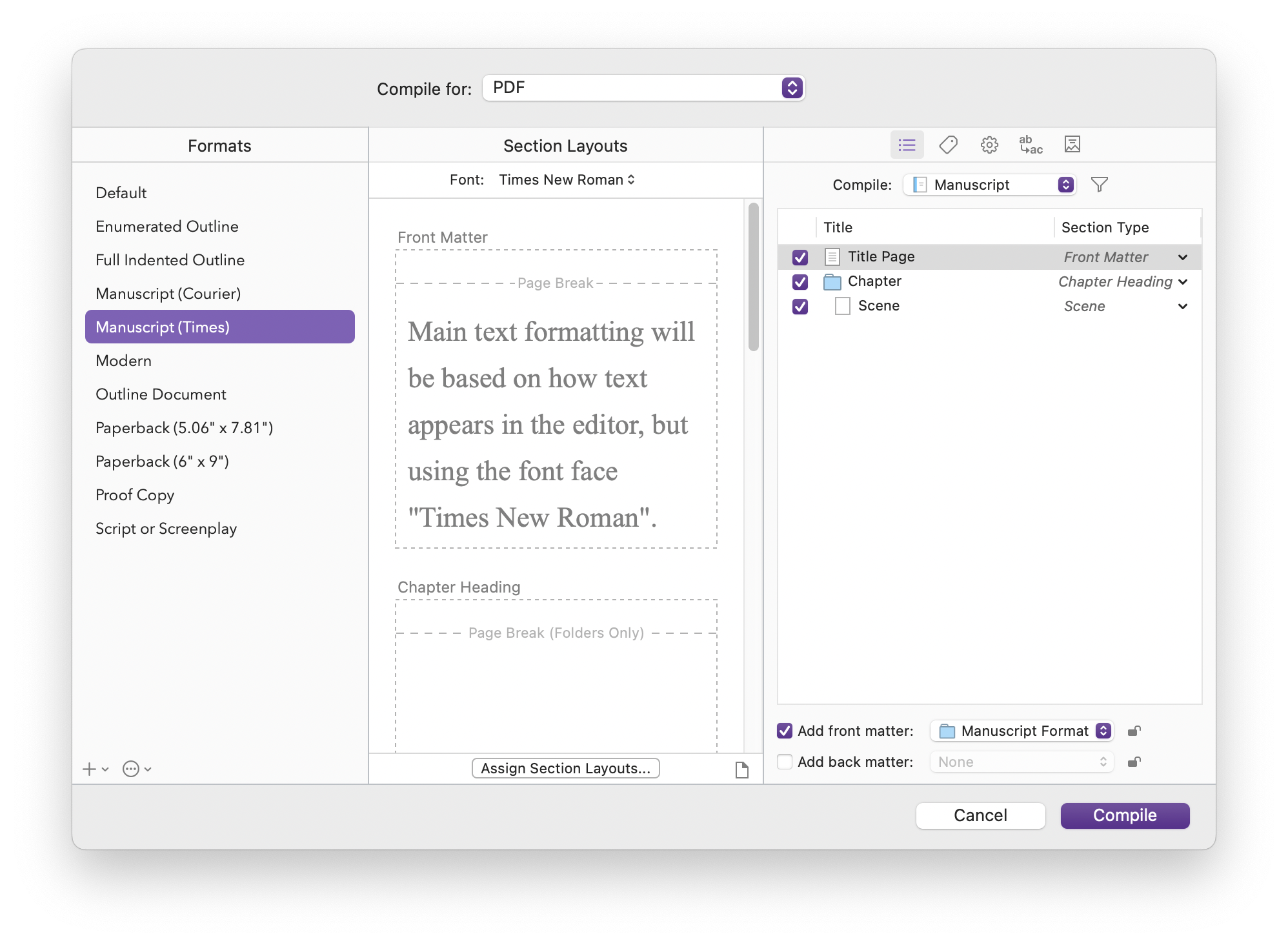Click the page icon beside Assign Section Layouts

tap(742, 769)
